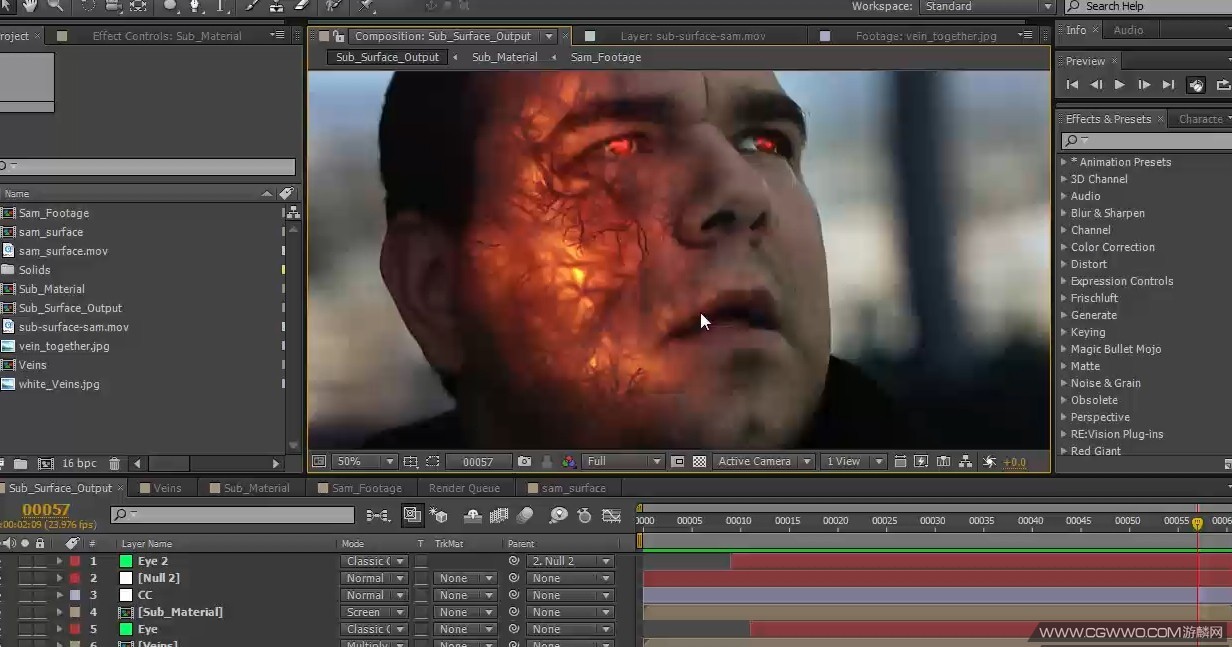Toggle the draft 3D timeline button
The image size is (1232, 647).
click(x=438, y=516)
